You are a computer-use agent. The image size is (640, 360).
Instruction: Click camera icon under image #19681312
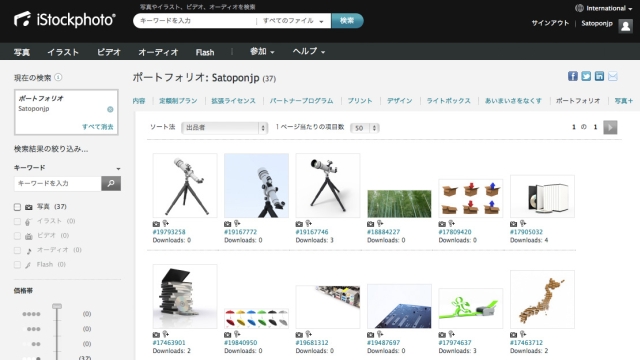click(299, 335)
